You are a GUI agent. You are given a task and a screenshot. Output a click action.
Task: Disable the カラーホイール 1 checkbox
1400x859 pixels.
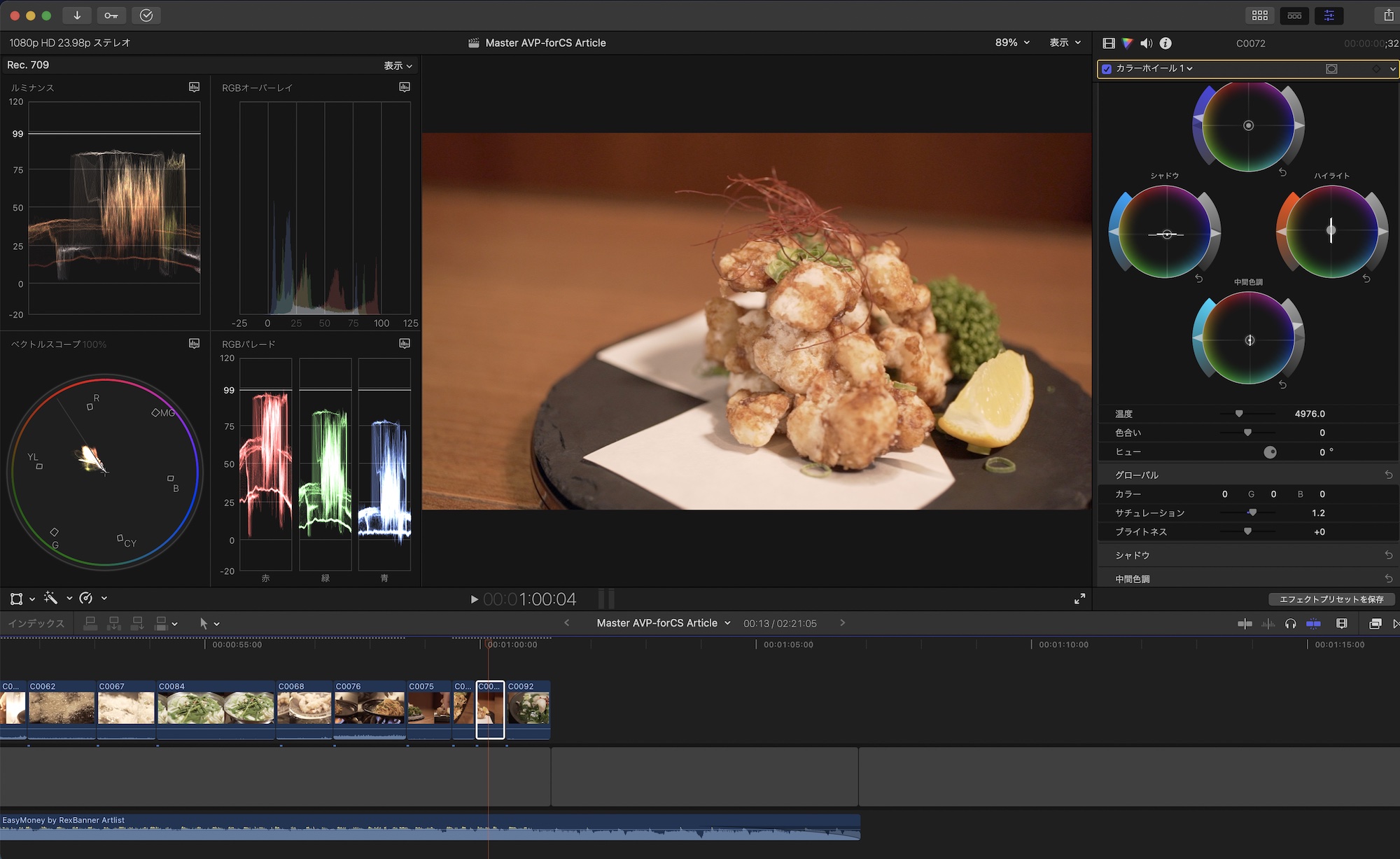click(x=1107, y=69)
